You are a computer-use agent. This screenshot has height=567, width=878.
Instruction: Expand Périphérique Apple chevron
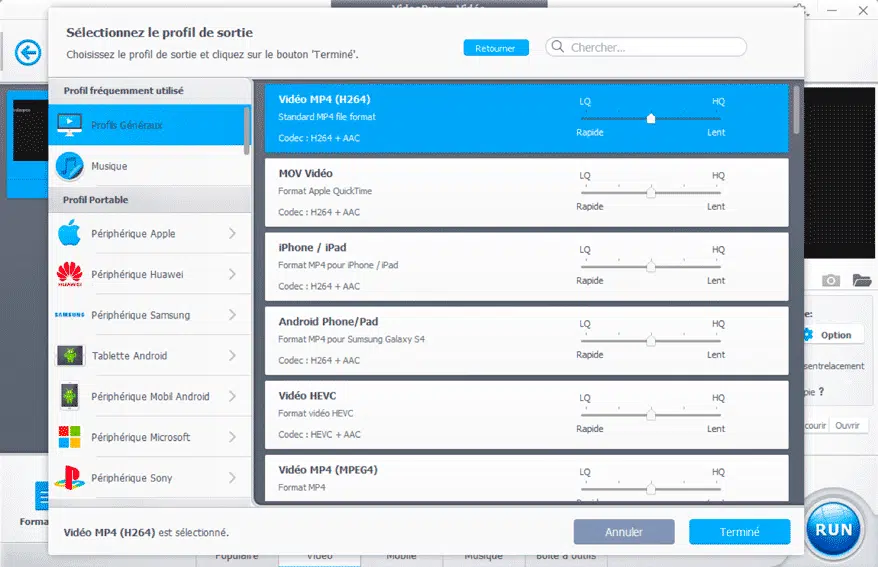232,233
